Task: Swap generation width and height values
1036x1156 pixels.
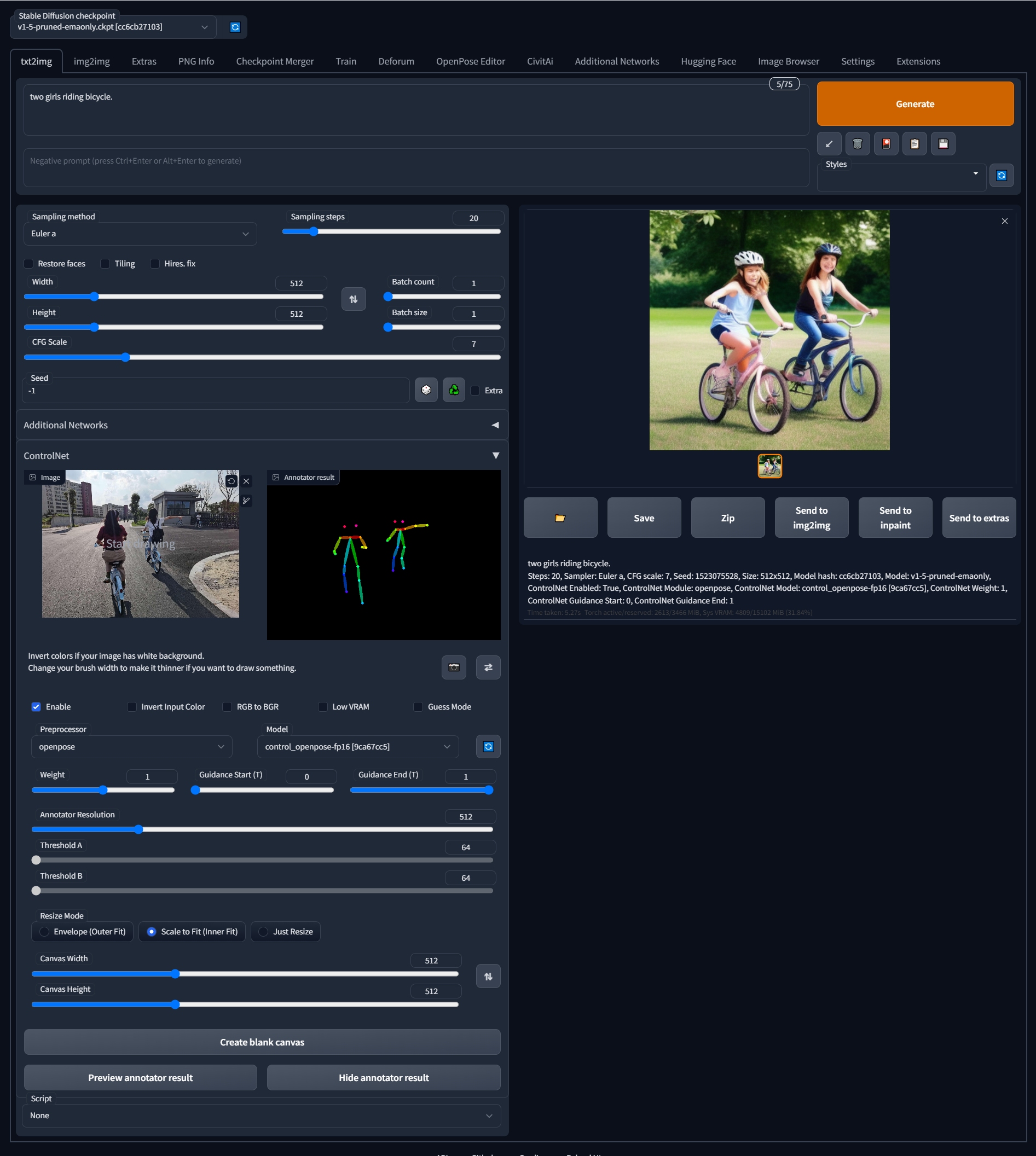Action: 354,299
